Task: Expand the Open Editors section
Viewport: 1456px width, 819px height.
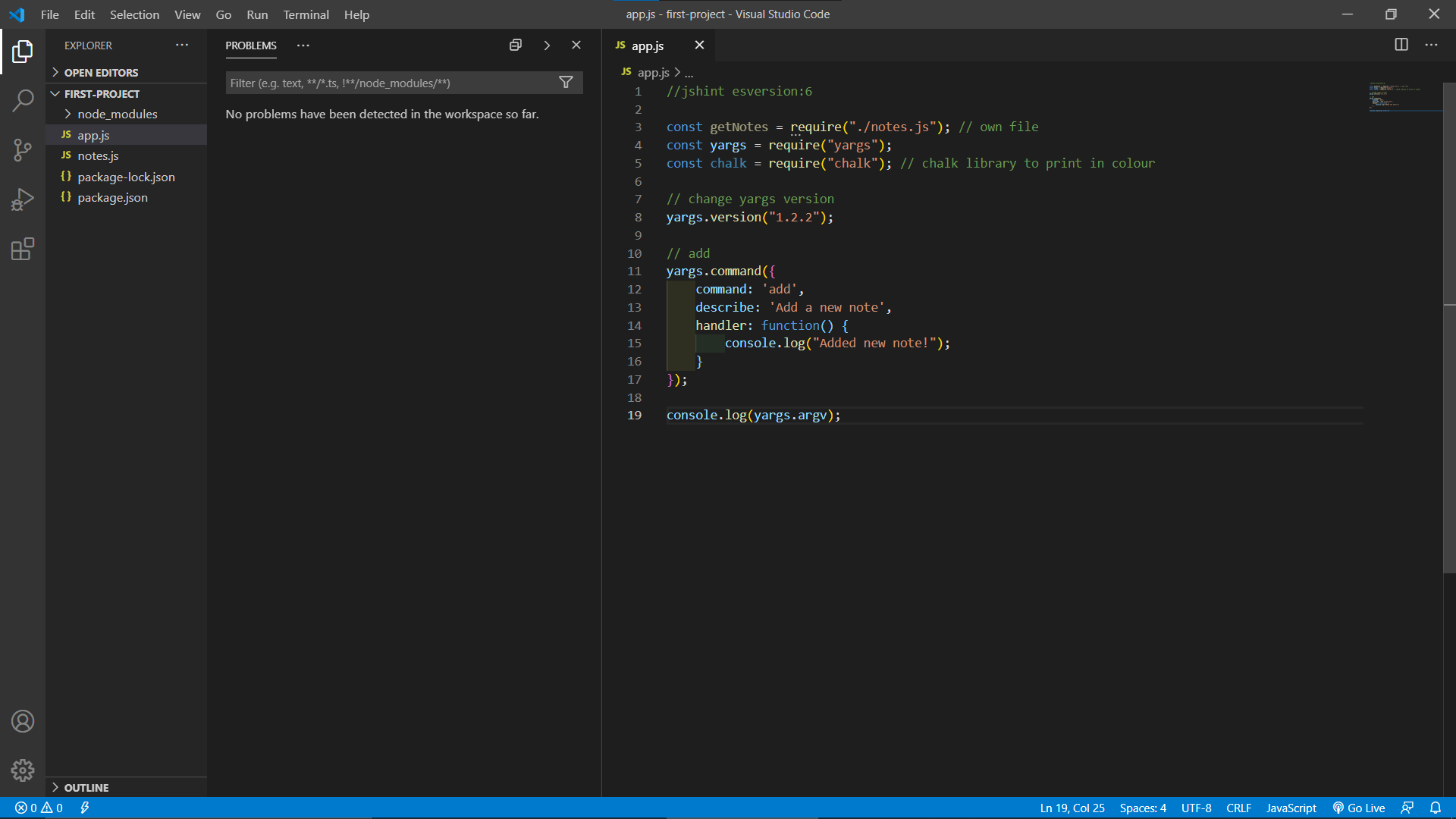Action: point(101,73)
